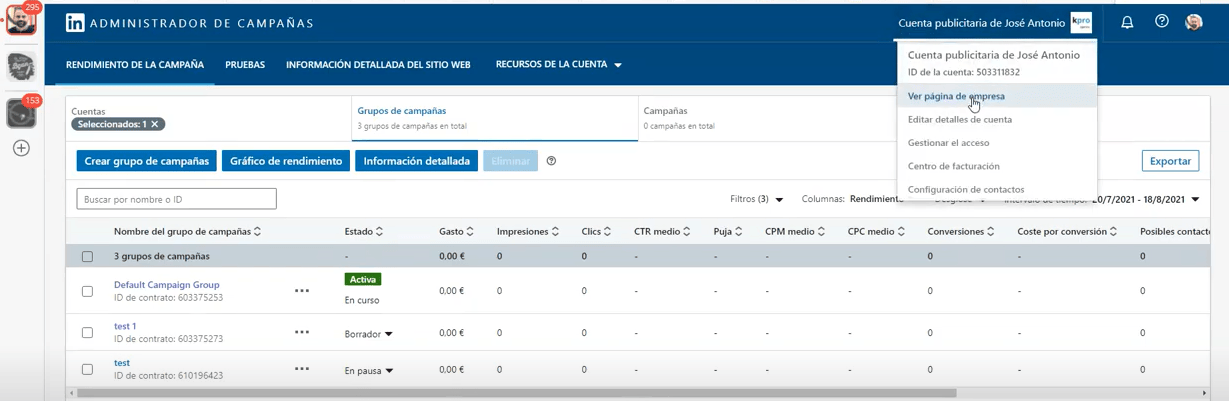Sort by the Estado column
This screenshot has height=401, width=1229.
point(364,231)
